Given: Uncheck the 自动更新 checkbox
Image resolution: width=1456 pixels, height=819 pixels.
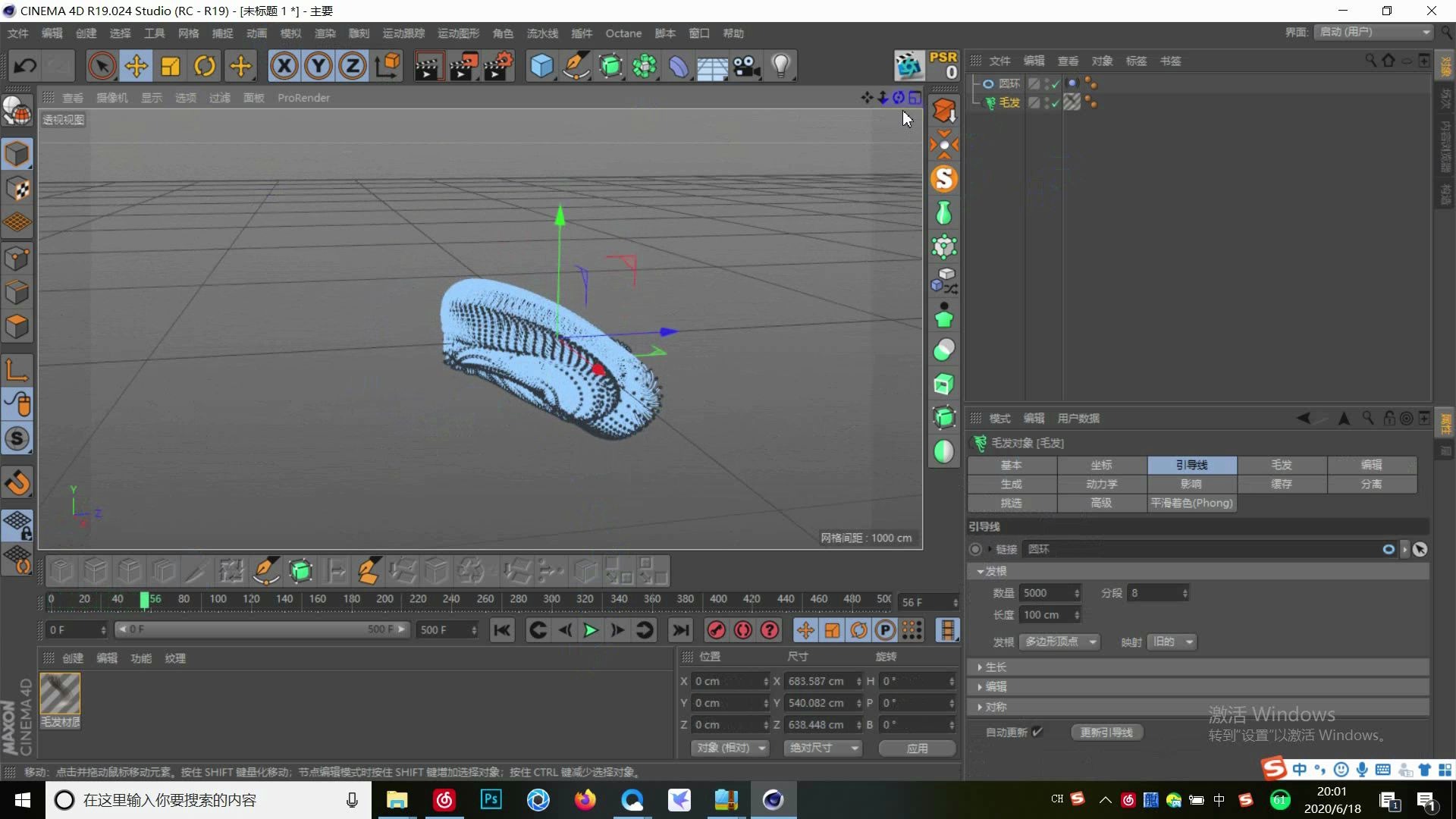Looking at the screenshot, I should pyautogui.click(x=1038, y=732).
